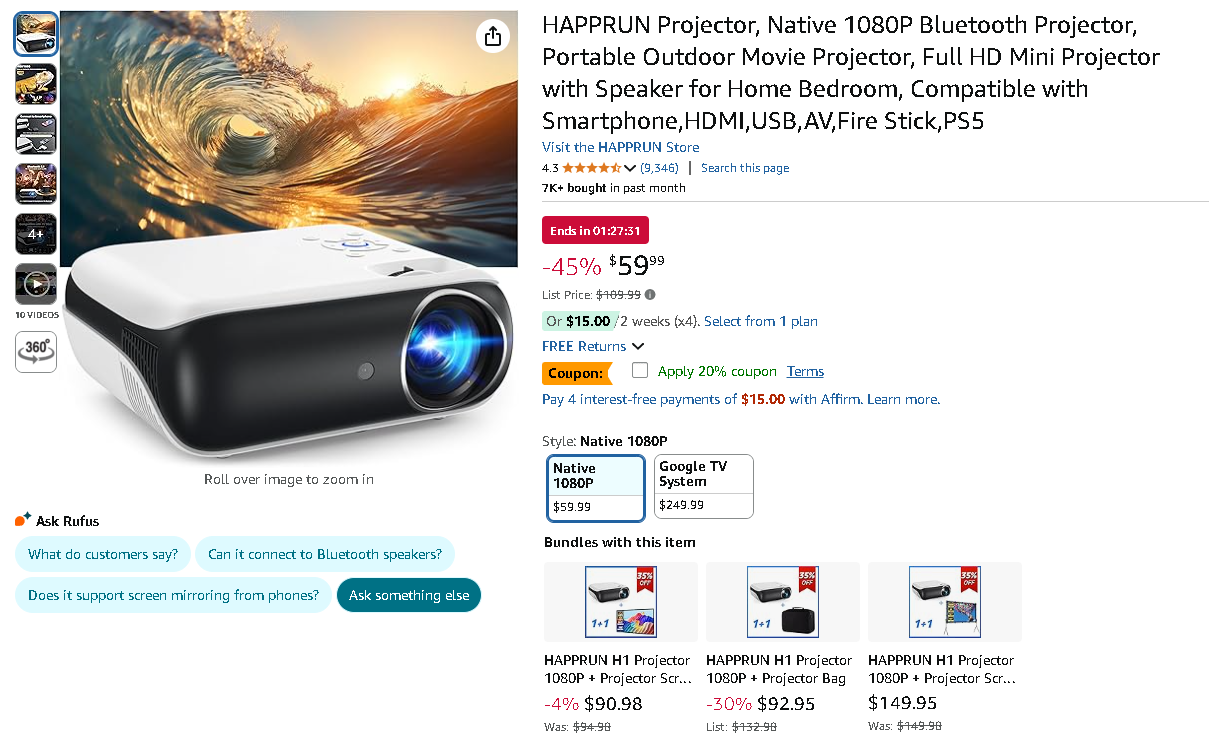Image resolution: width=1216 pixels, height=742 pixels.
Task: Visit the HAPPRUN Store link
Action: point(620,147)
